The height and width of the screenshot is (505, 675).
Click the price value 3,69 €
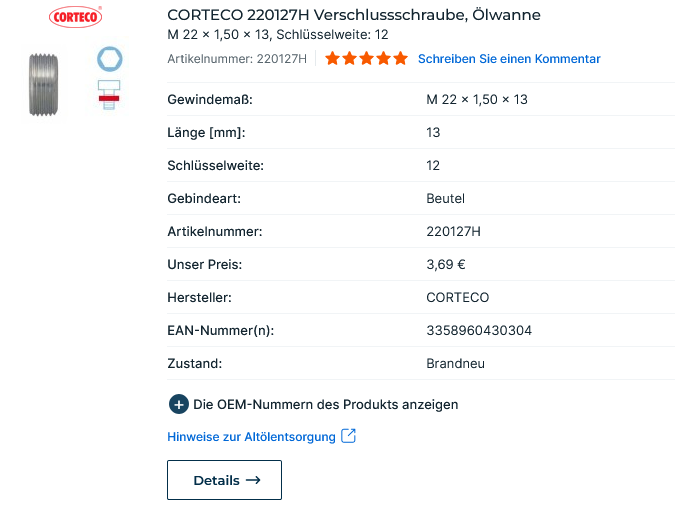pyautogui.click(x=446, y=264)
